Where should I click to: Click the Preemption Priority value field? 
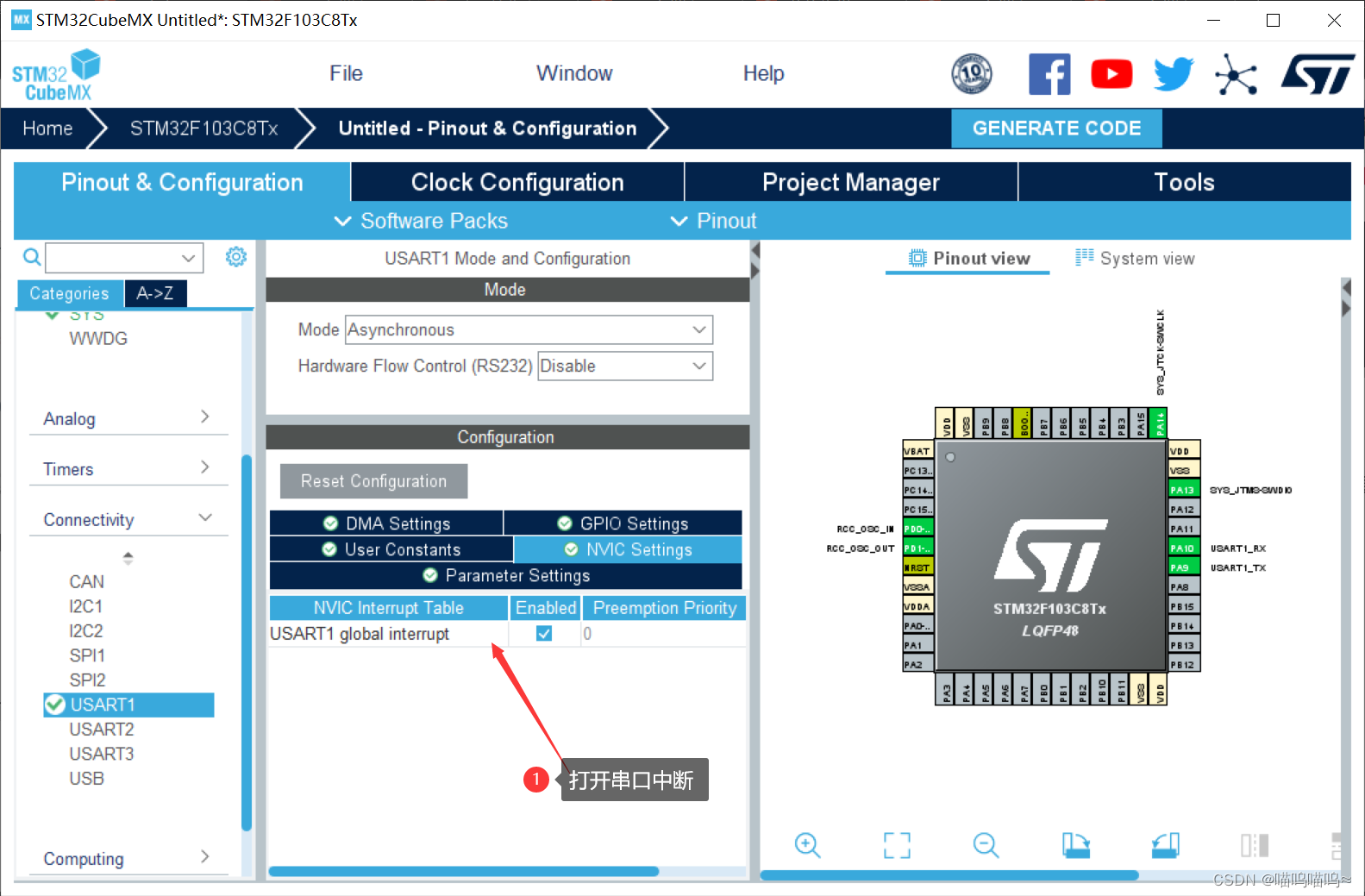pos(664,634)
